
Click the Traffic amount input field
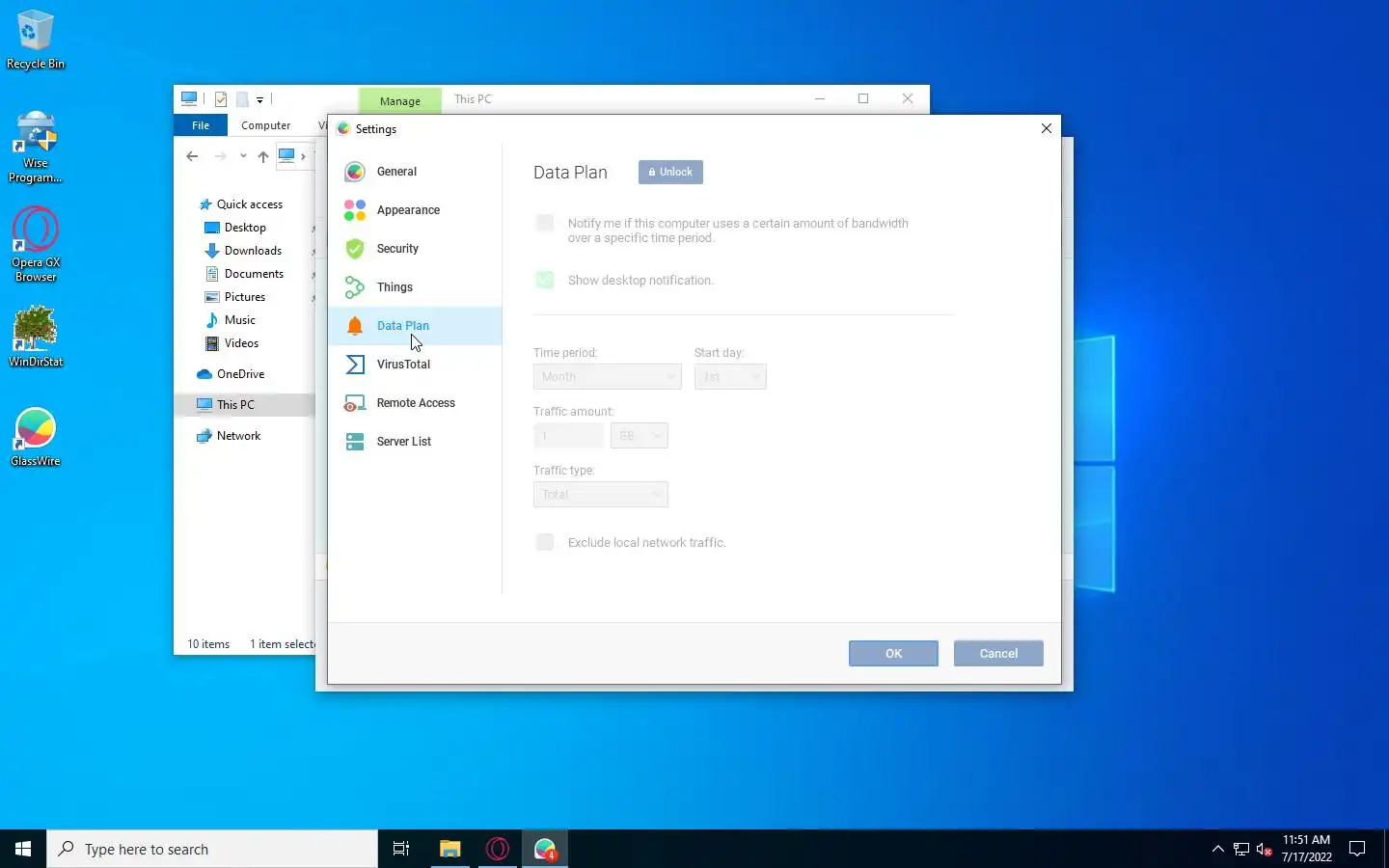click(569, 436)
